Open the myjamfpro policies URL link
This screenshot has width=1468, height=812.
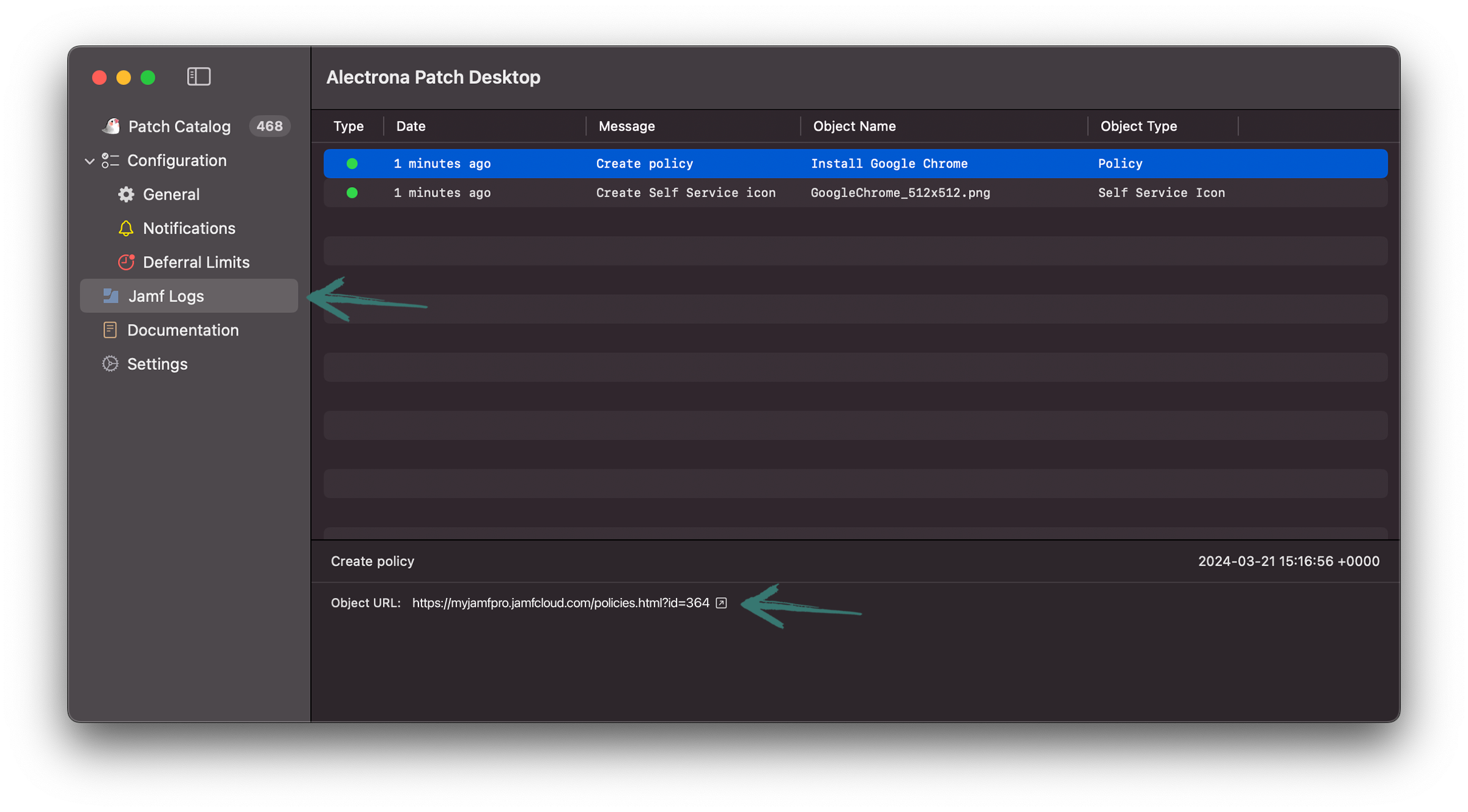coord(560,603)
